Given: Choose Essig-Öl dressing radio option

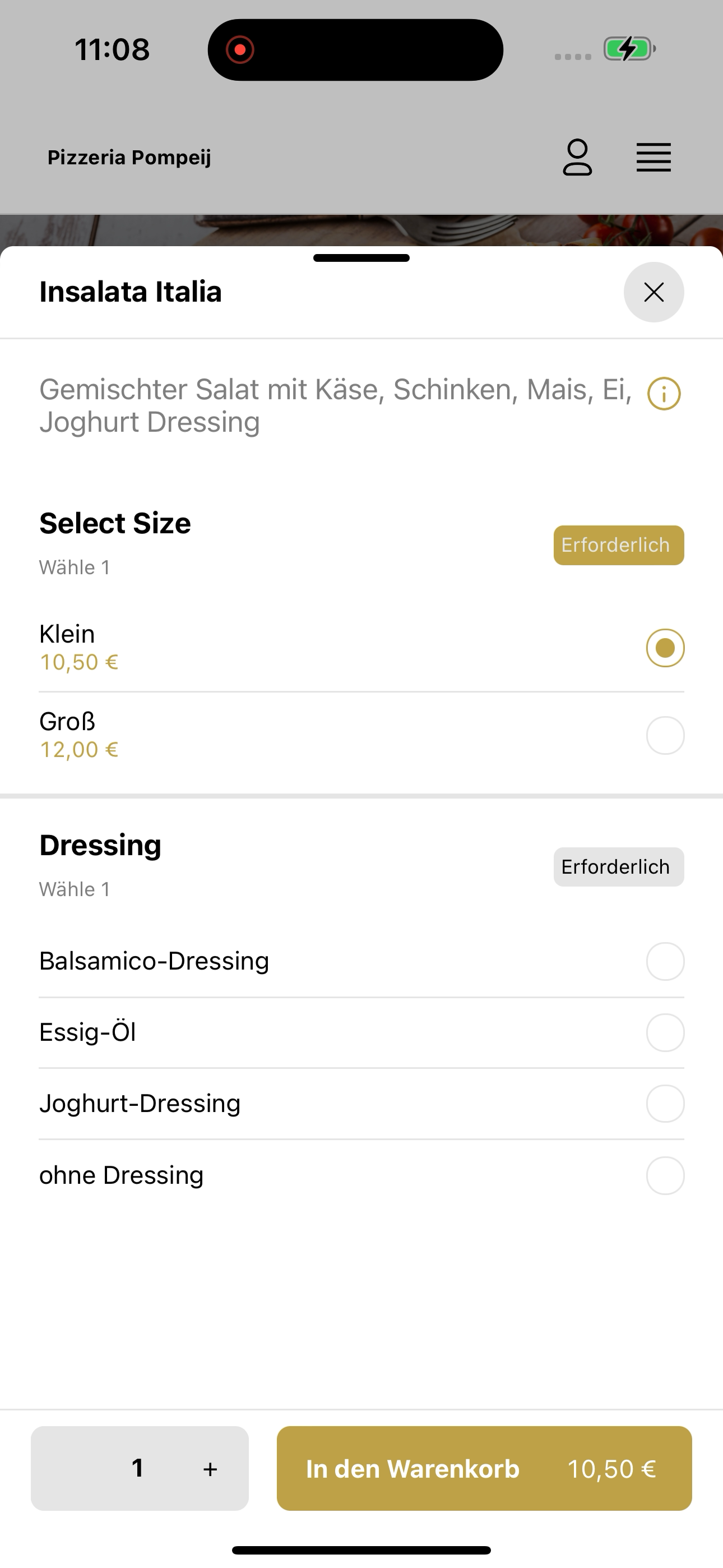Looking at the screenshot, I should coord(665,1033).
